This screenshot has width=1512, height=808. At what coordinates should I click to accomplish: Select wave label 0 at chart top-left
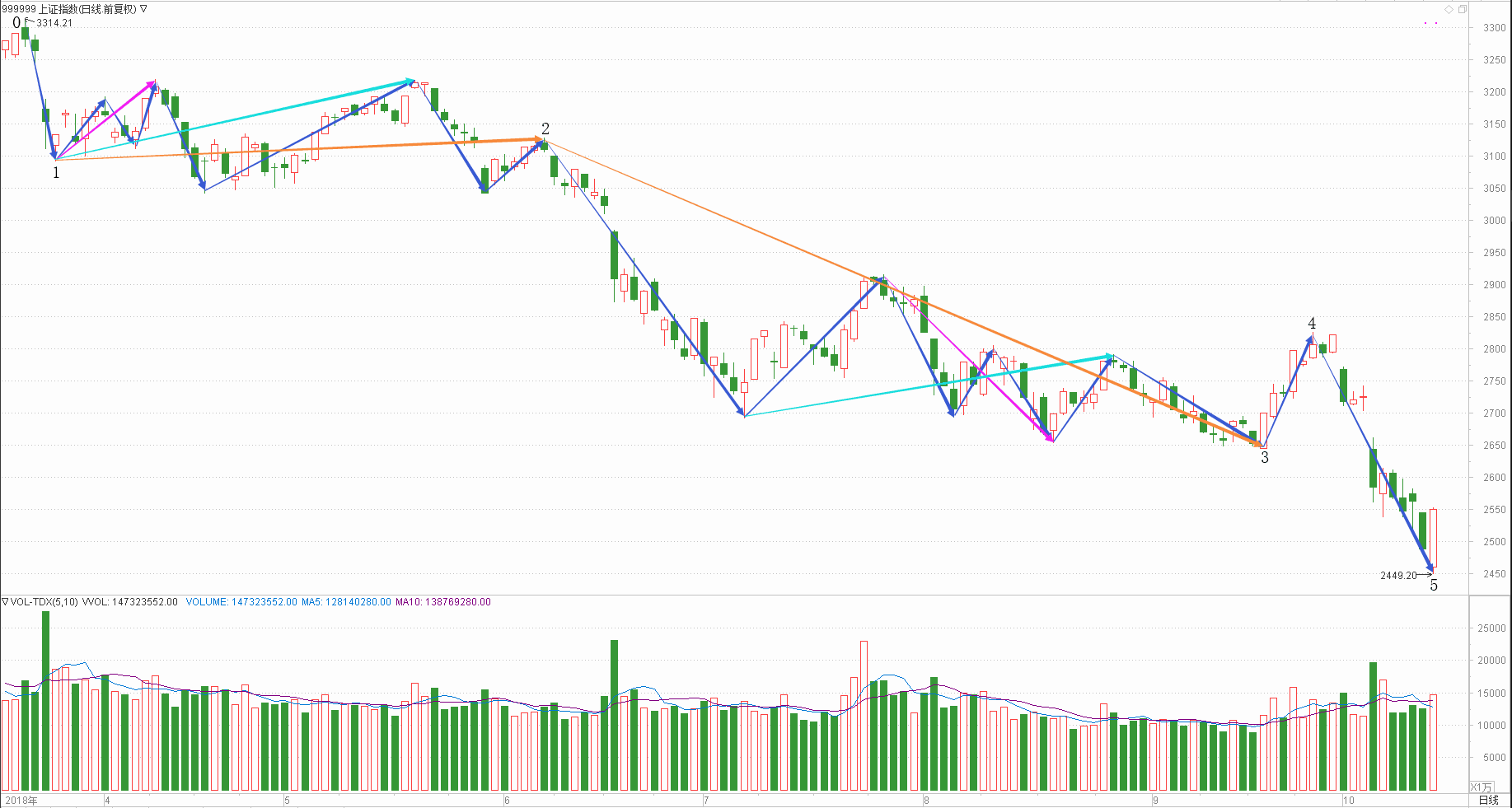tap(16, 23)
